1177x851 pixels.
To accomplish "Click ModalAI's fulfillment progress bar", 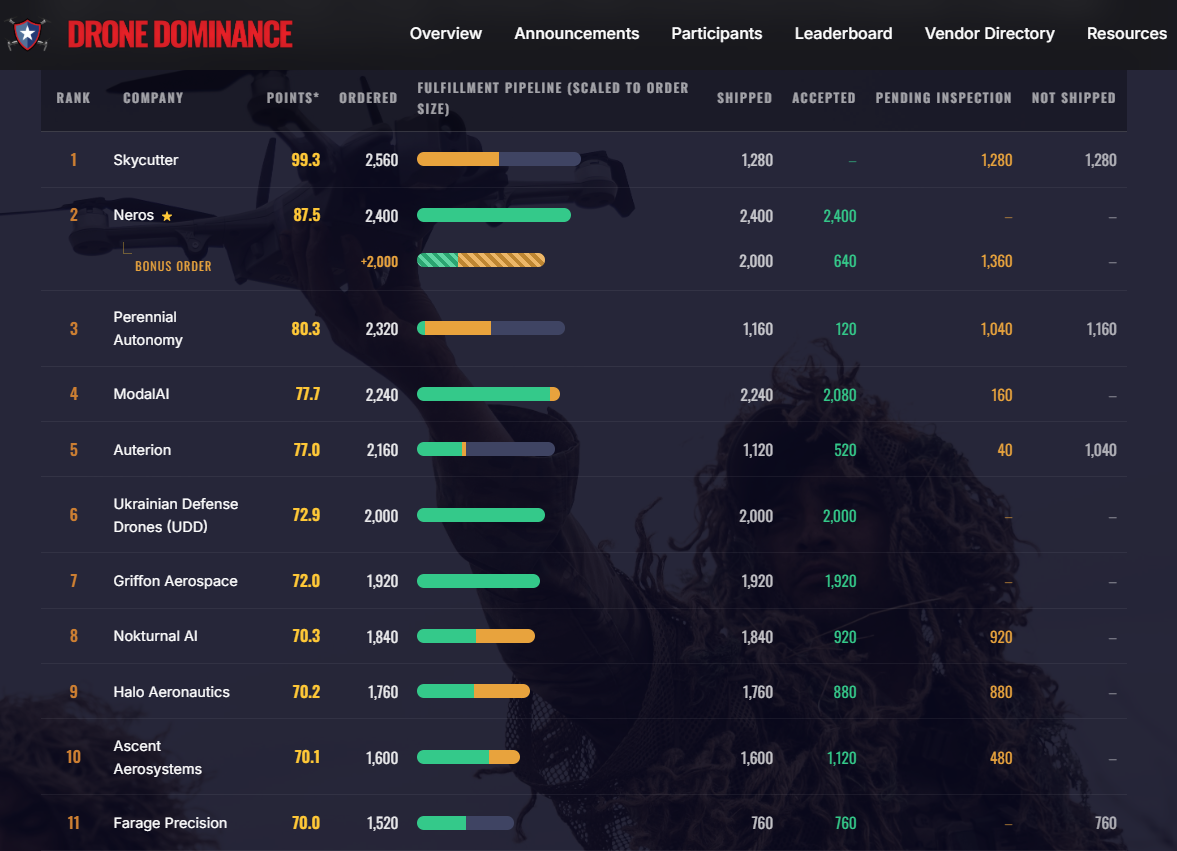I will pyautogui.click(x=489, y=394).
